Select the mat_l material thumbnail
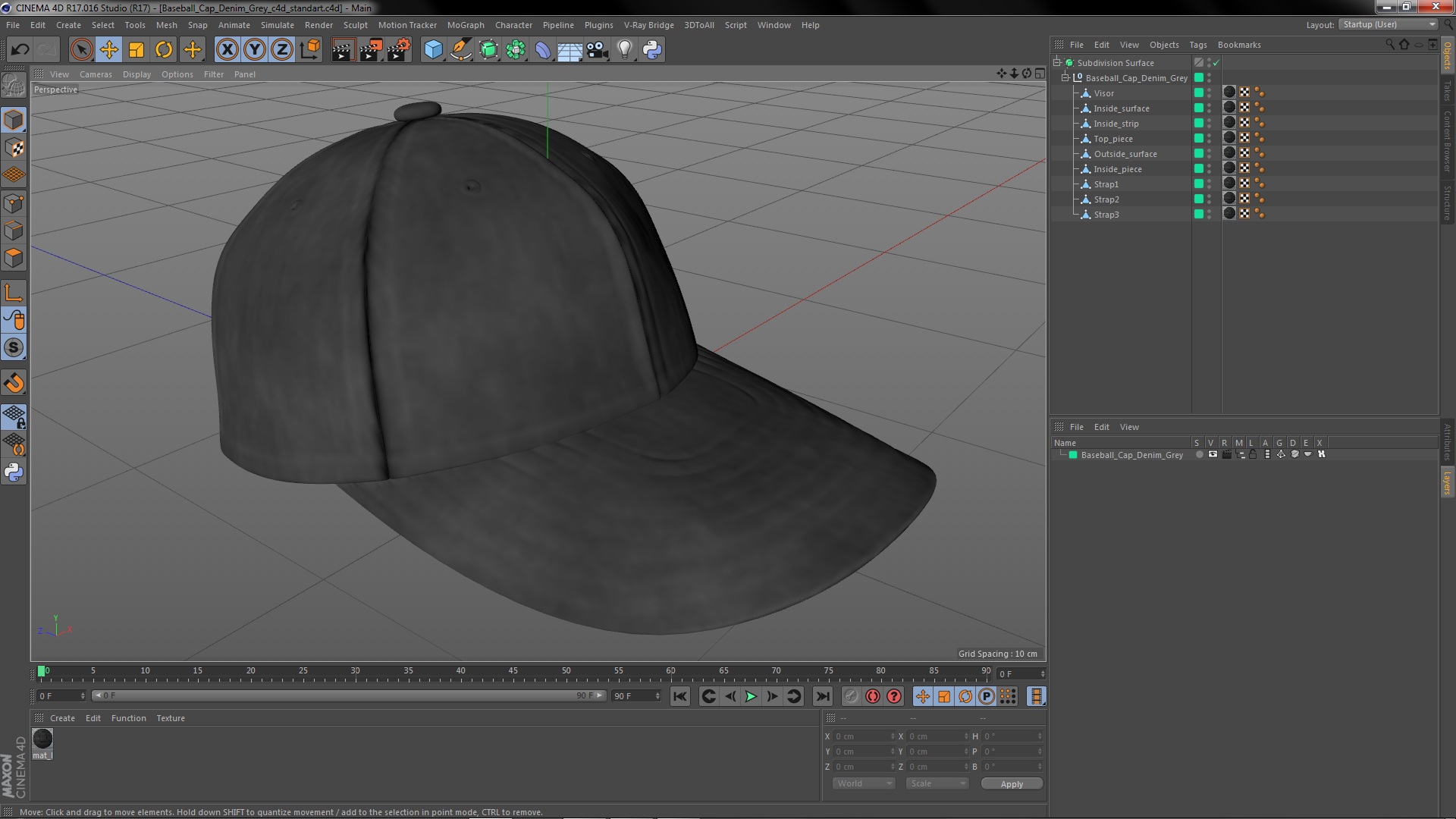The width and height of the screenshot is (1456, 819). coord(42,739)
